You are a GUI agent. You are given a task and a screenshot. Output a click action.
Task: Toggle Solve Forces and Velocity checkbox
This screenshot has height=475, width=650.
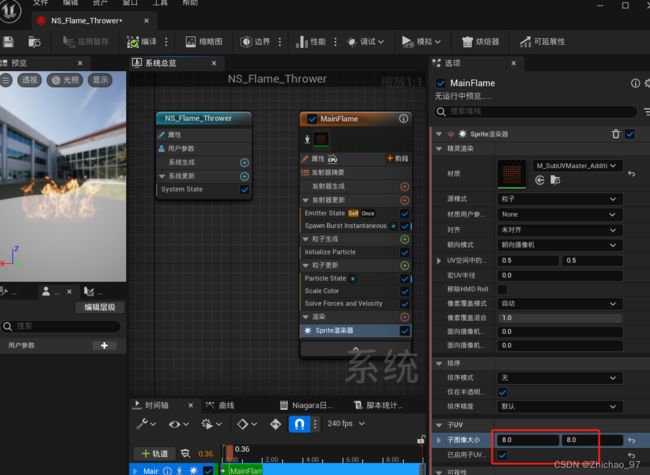[405, 304]
